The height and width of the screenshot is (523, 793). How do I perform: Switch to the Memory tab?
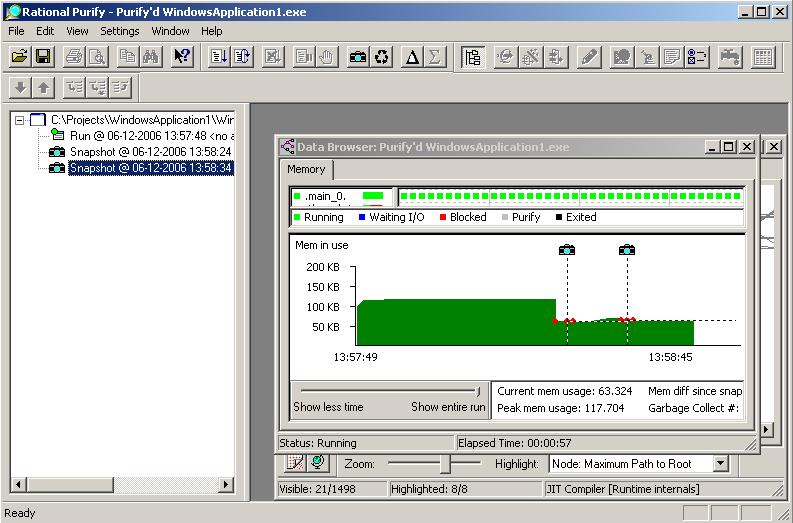pyautogui.click(x=306, y=170)
